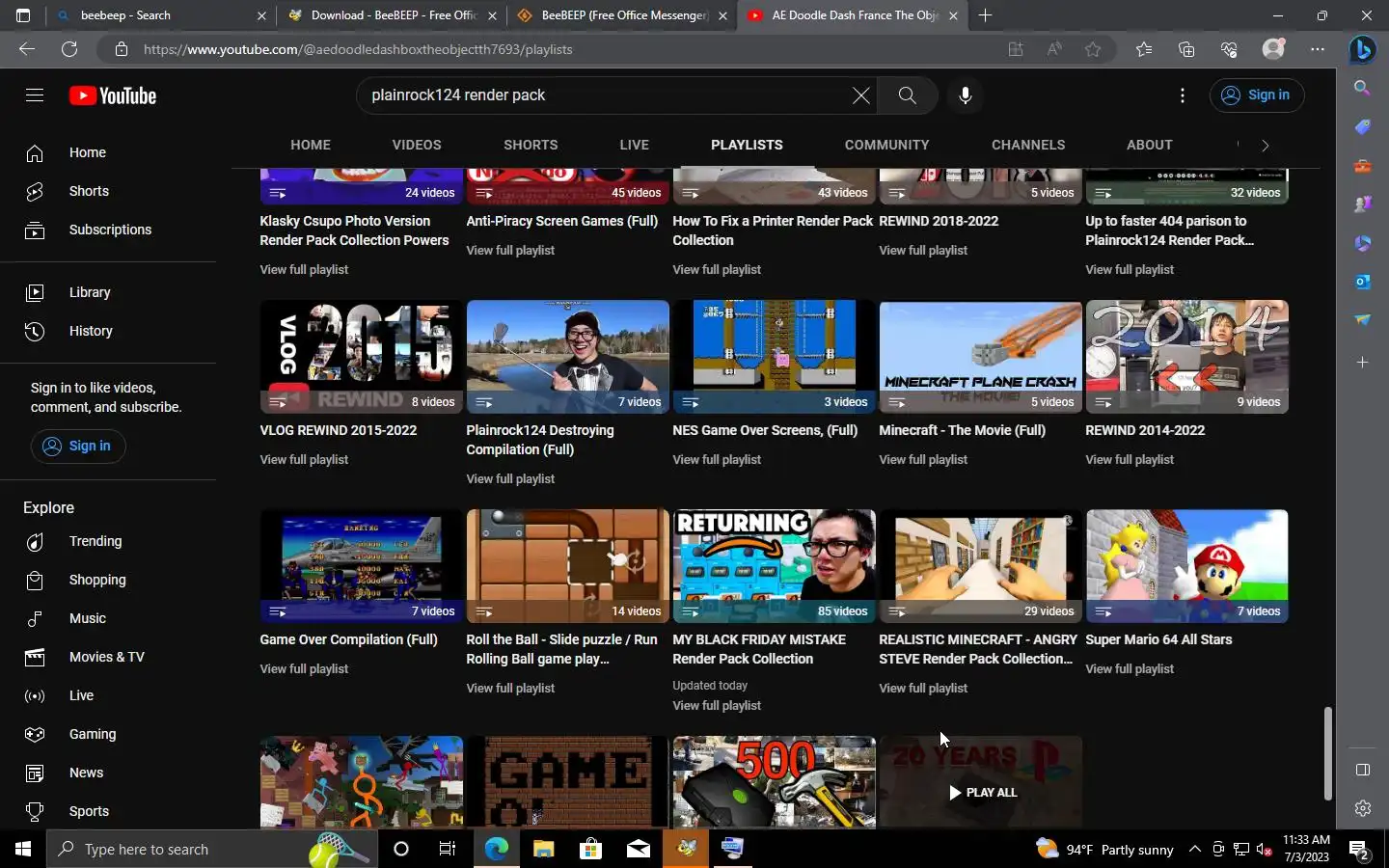Viewport: 1389px width, 868px height.
Task: Open Roll the Ball puzzle thumbnail
Action: [567, 565]
